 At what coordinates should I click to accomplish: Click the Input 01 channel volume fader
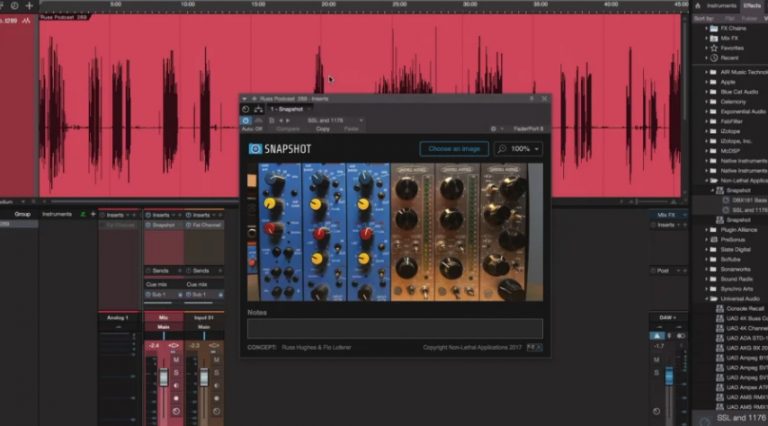pos(204,378)
